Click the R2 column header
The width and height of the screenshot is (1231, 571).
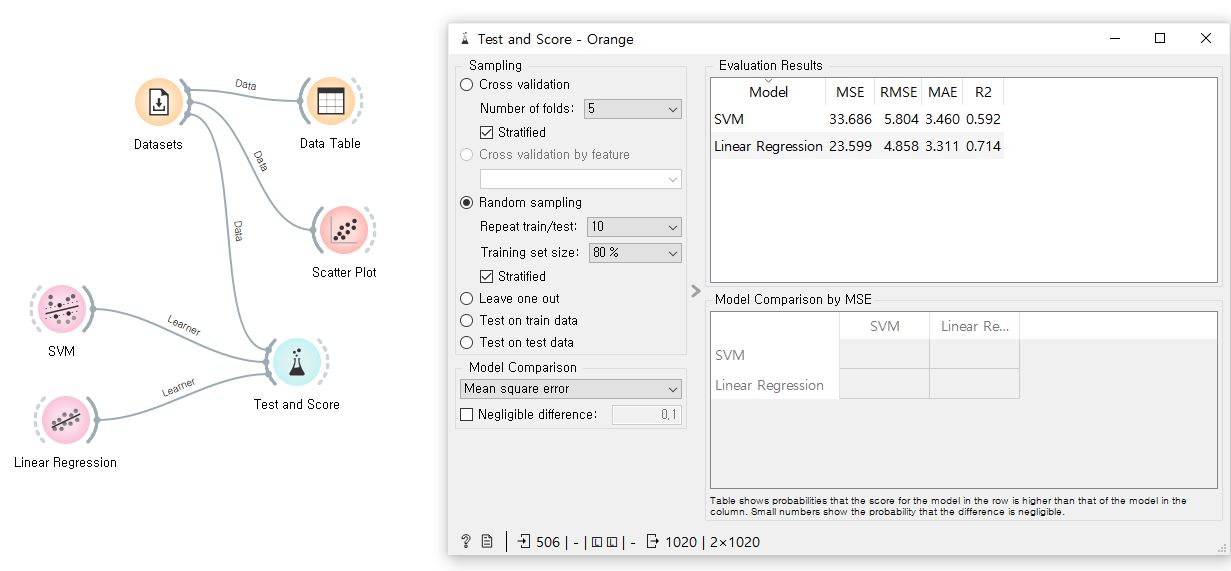[983, 92]
